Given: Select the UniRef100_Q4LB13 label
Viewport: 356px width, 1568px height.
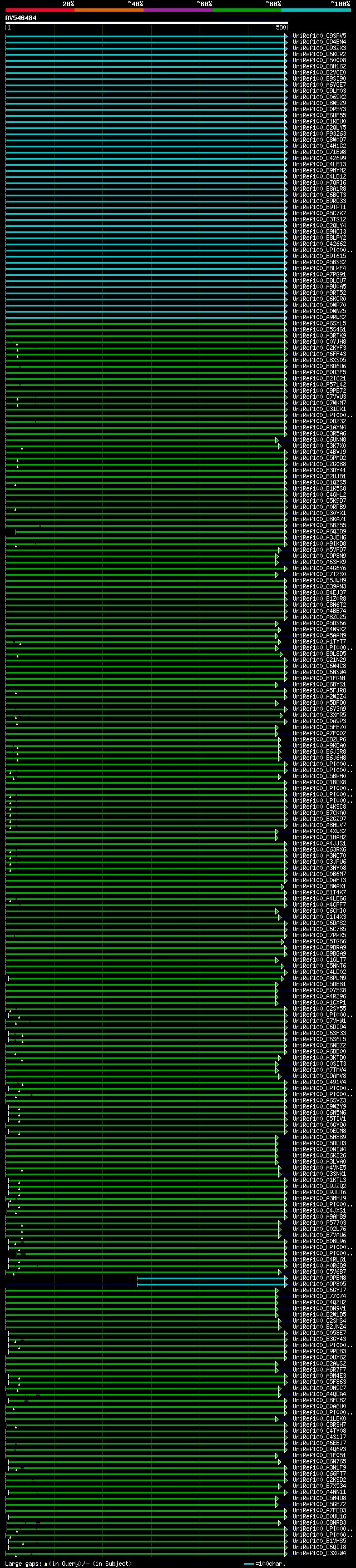Looking at the screenshot, I should tap(319, 164).
